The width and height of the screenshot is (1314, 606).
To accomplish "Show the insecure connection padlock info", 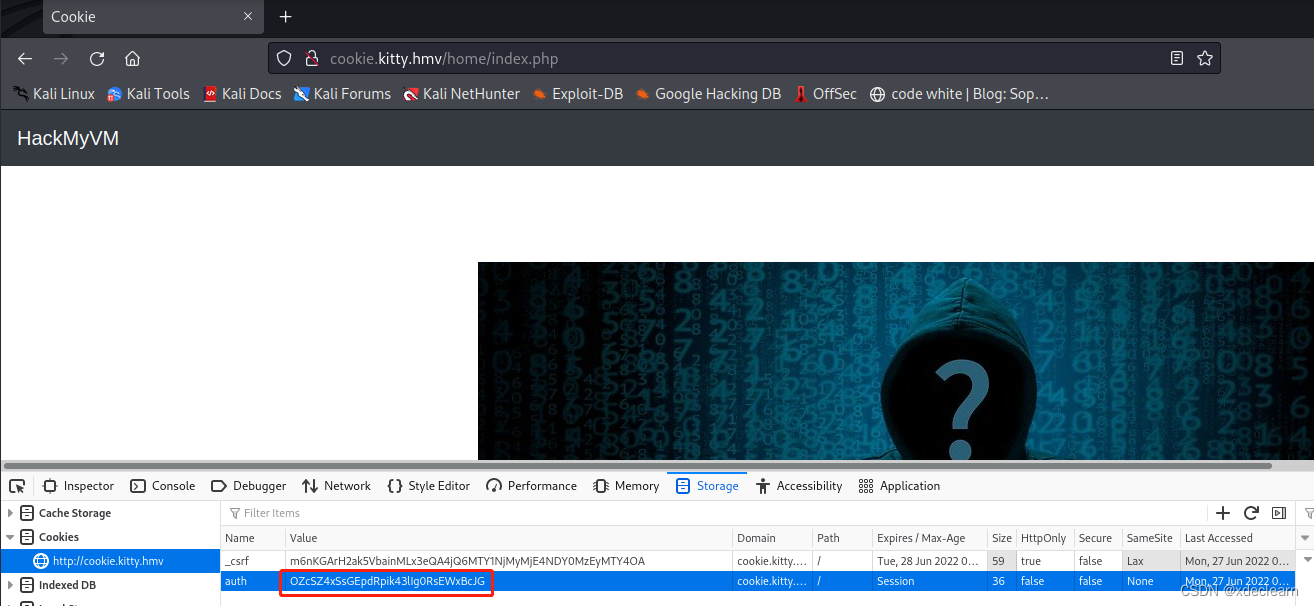I will (311, 58).
